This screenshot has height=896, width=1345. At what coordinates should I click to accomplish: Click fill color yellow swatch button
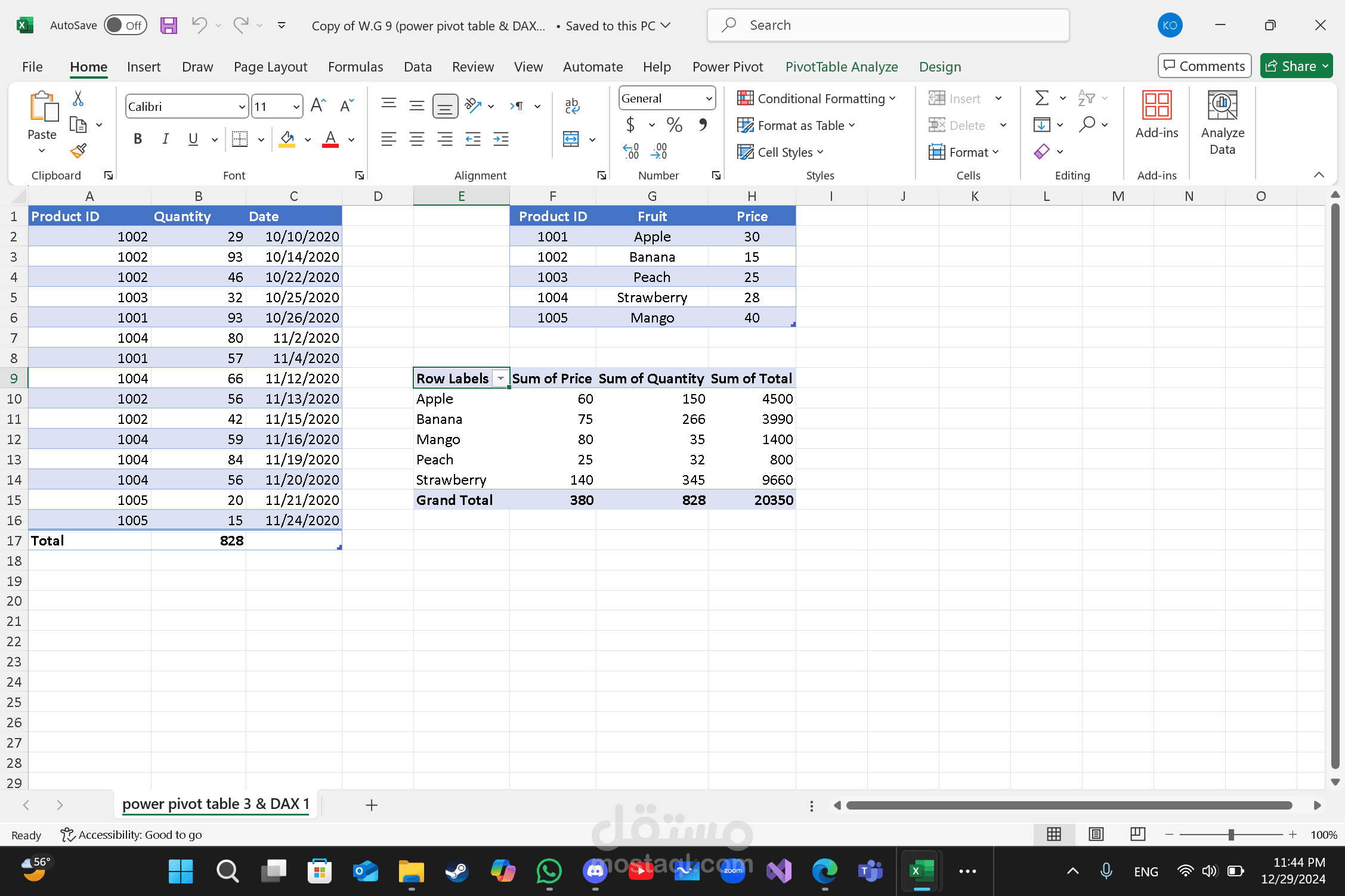pos(287,139)
